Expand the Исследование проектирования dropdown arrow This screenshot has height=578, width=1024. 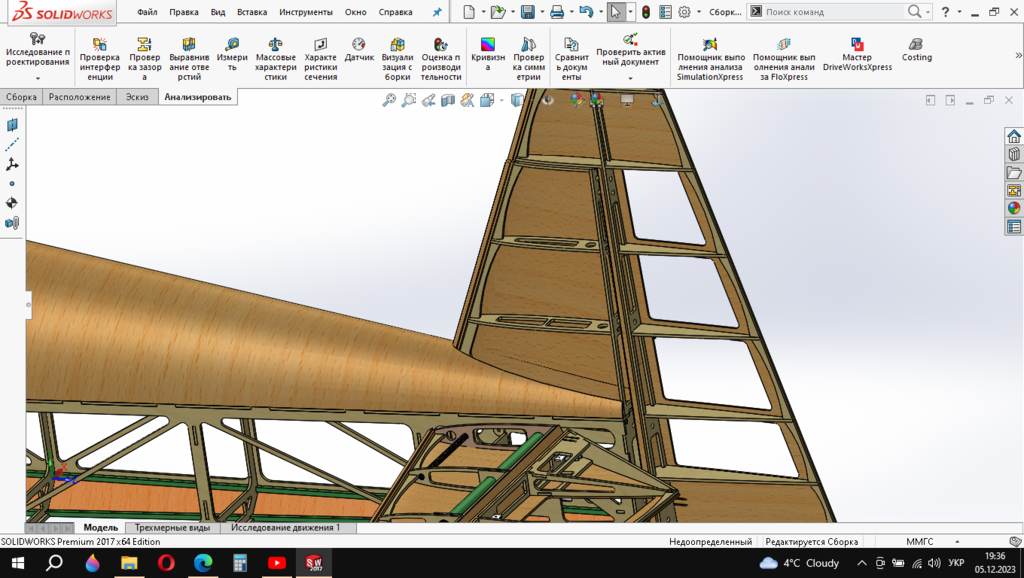(38, 78)
